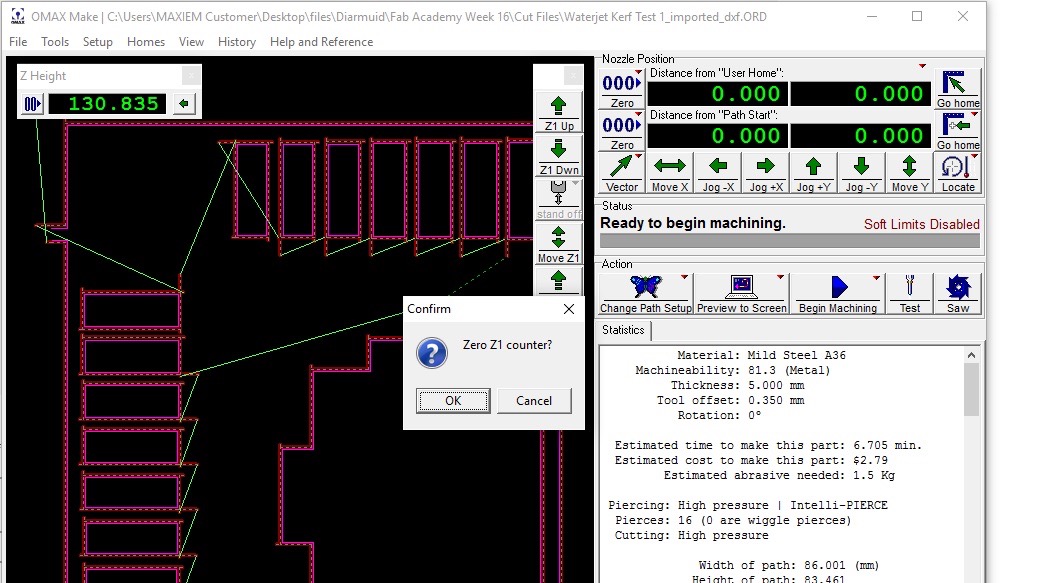This screenshot has height=583, width=1047.
Task: Open red triangle menu on Locate button
Action: click(974, 157)
